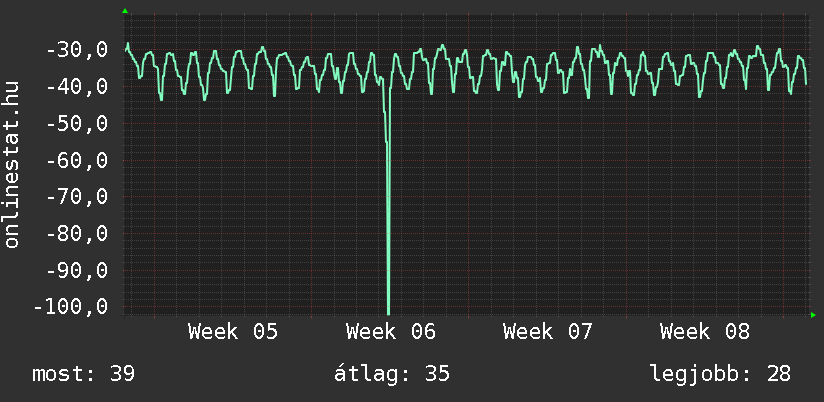Click the "most: 39" current value
824x402 pixels.
tap(84, 374)
